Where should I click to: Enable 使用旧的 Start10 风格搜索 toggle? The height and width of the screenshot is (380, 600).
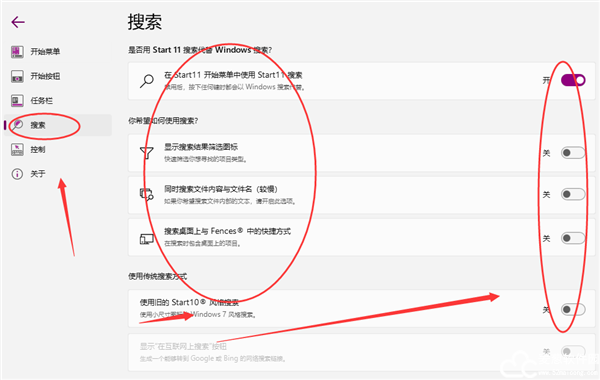[x=573, y=309]
